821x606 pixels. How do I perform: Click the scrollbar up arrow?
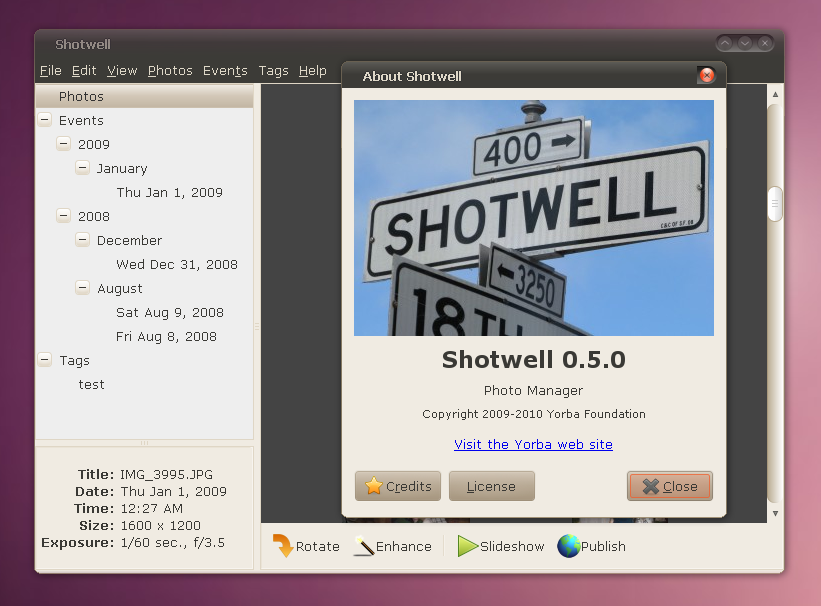(775, 94)
